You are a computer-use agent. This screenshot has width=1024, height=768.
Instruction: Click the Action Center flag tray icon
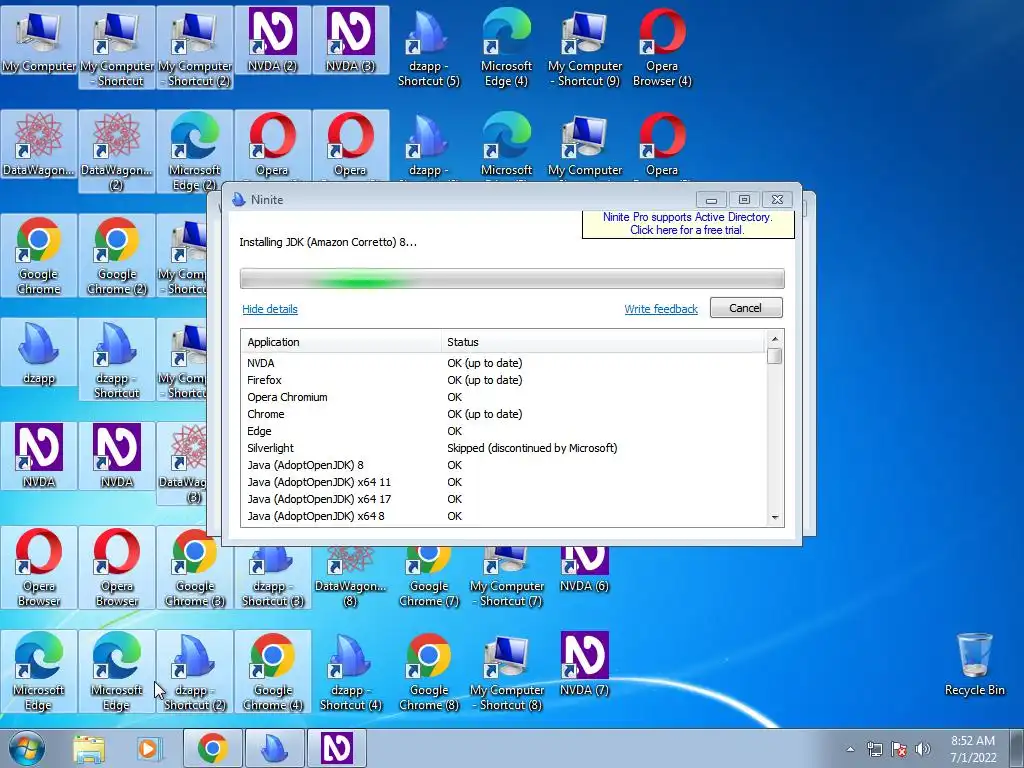tap(899, 749)
